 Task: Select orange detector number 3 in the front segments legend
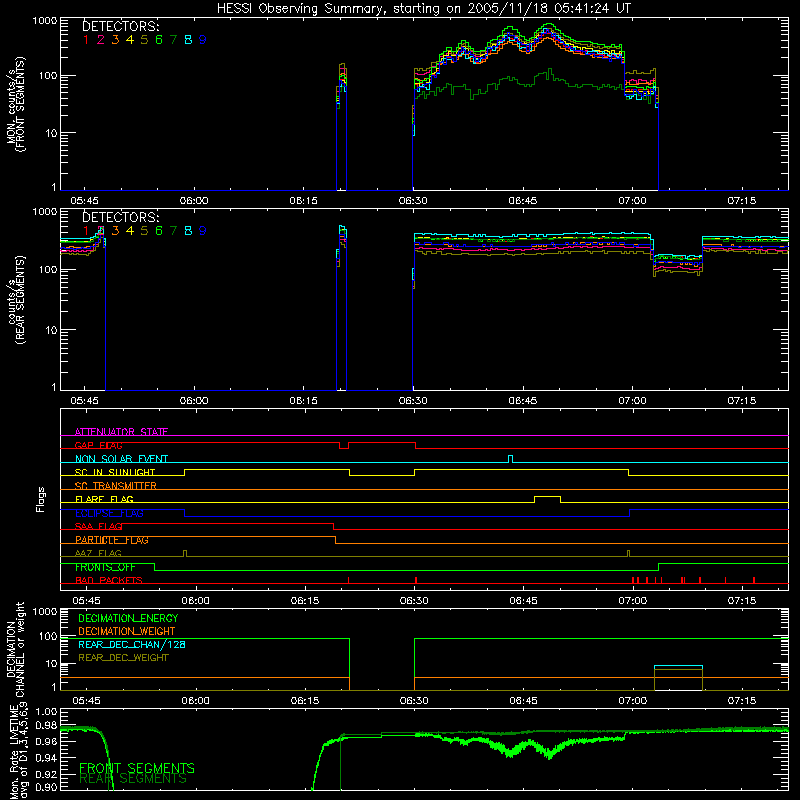(115, 40)
